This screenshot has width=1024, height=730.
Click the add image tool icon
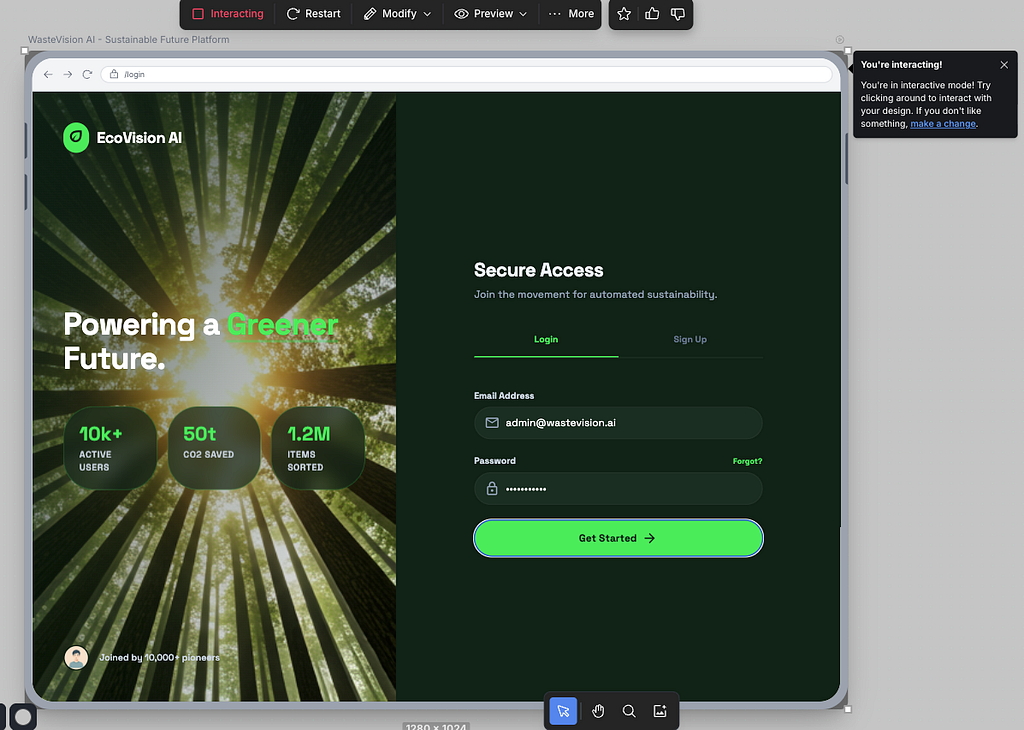point(660,711)
